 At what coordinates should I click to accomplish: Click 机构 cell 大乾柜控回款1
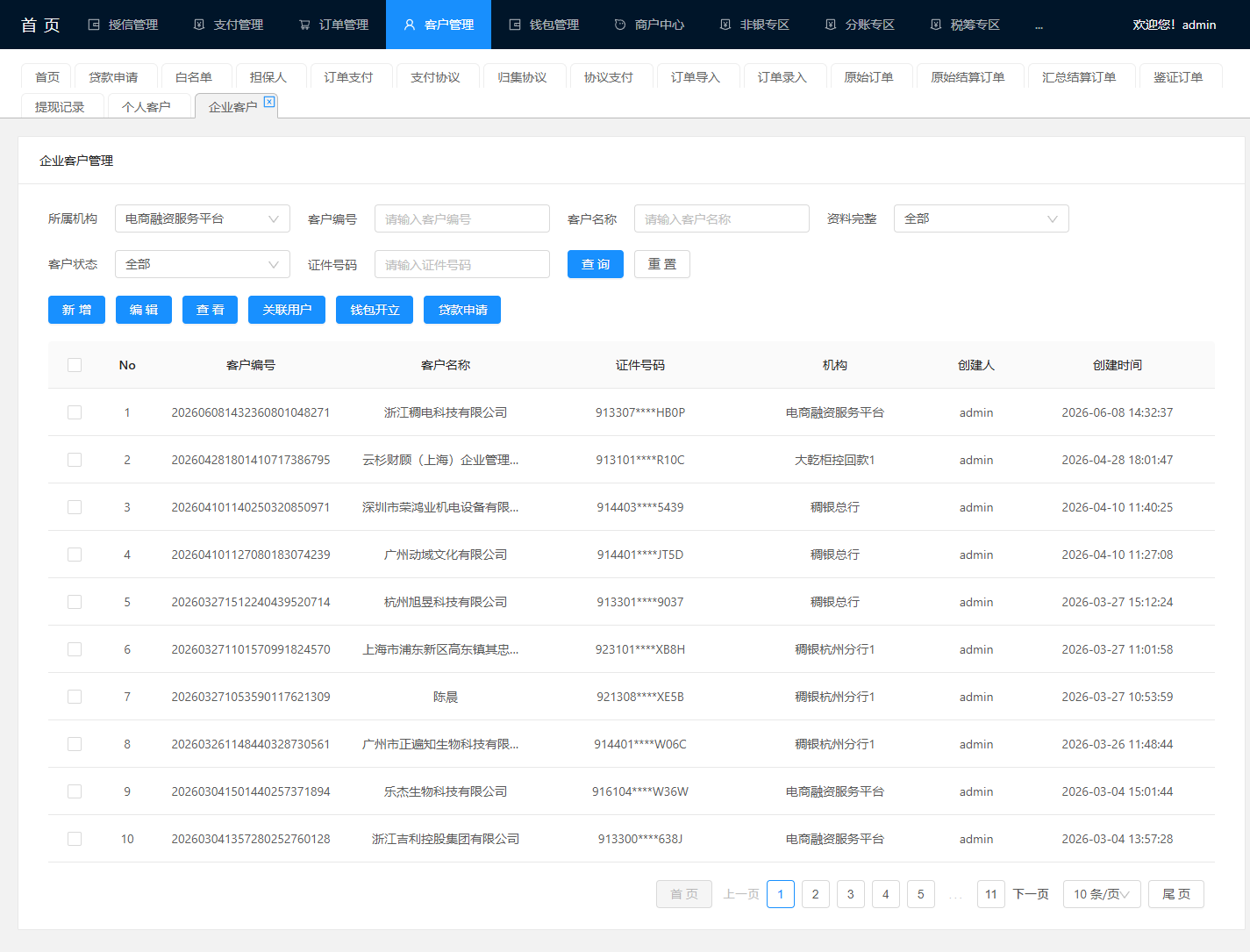(x=835, y=460)
